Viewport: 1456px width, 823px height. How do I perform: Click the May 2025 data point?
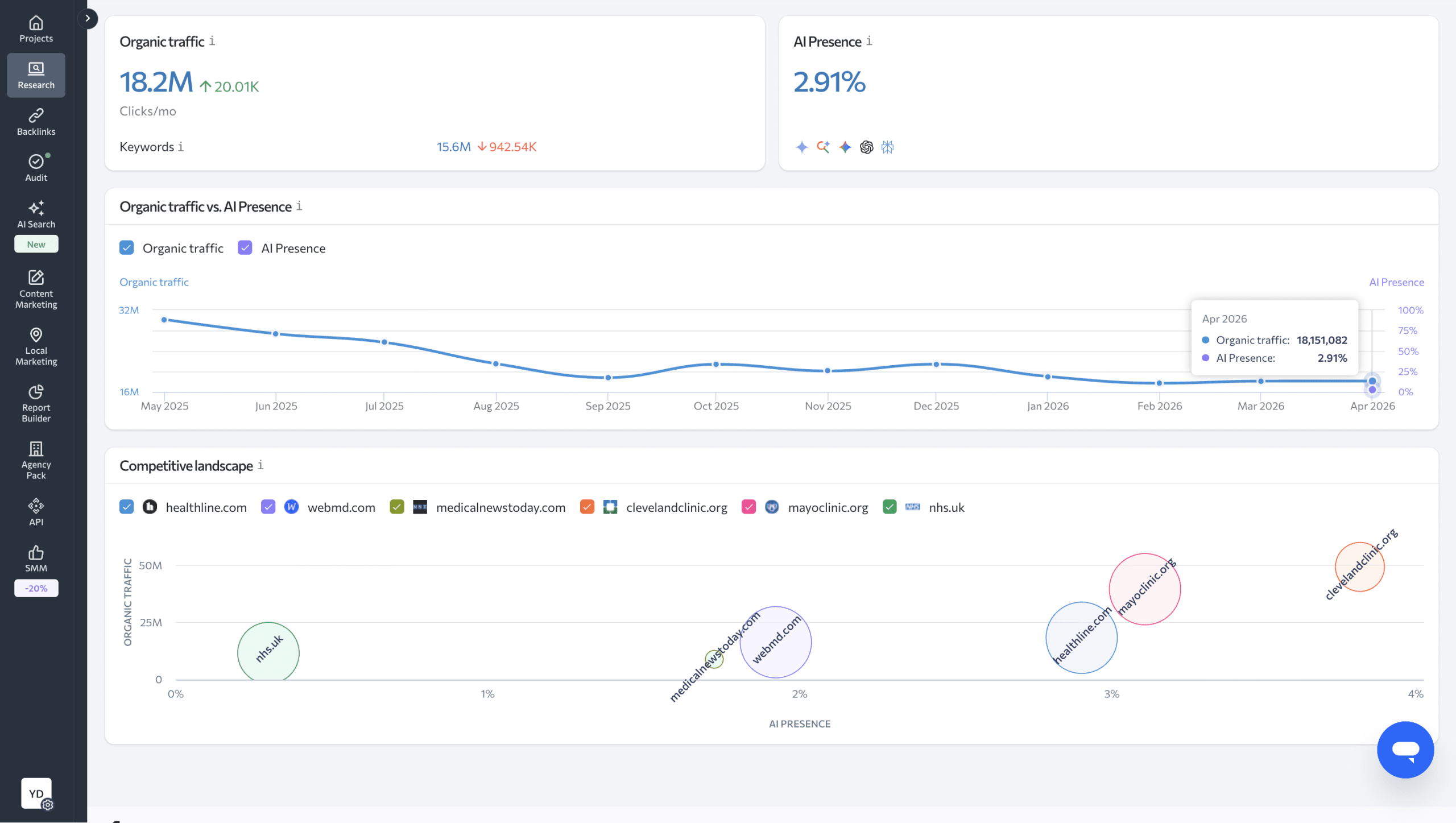pos(164,320)
